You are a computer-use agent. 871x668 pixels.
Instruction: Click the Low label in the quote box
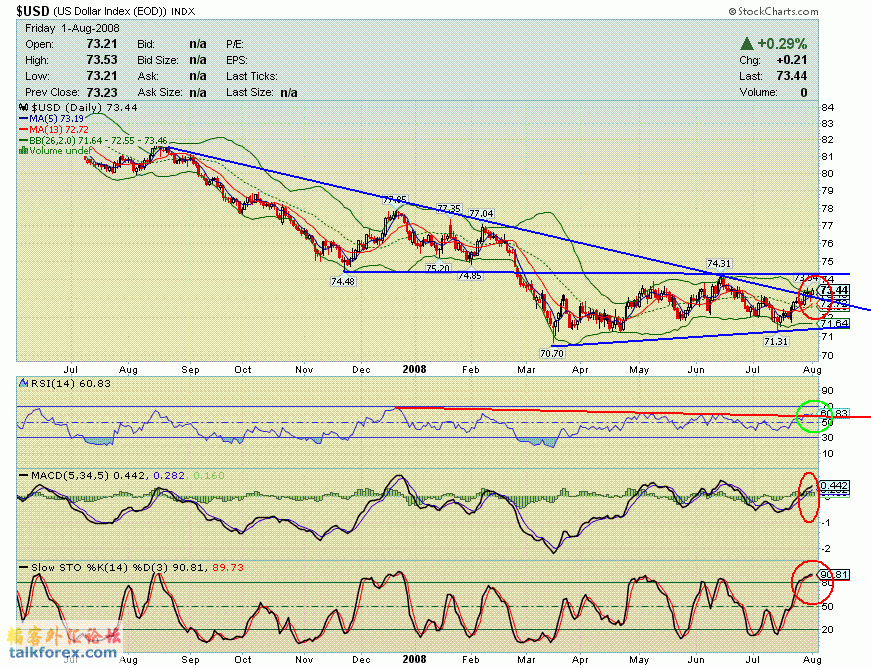point(37,76)
